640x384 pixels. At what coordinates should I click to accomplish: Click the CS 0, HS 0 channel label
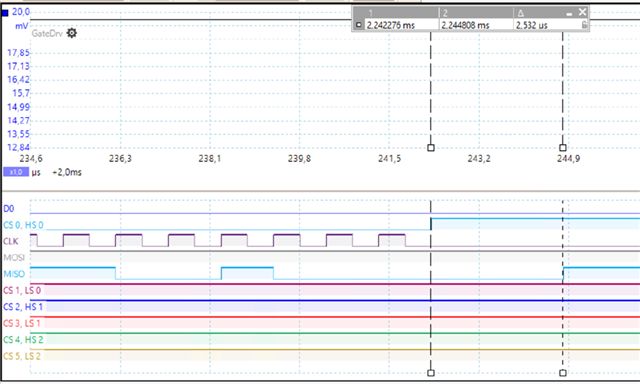(23, 225)
